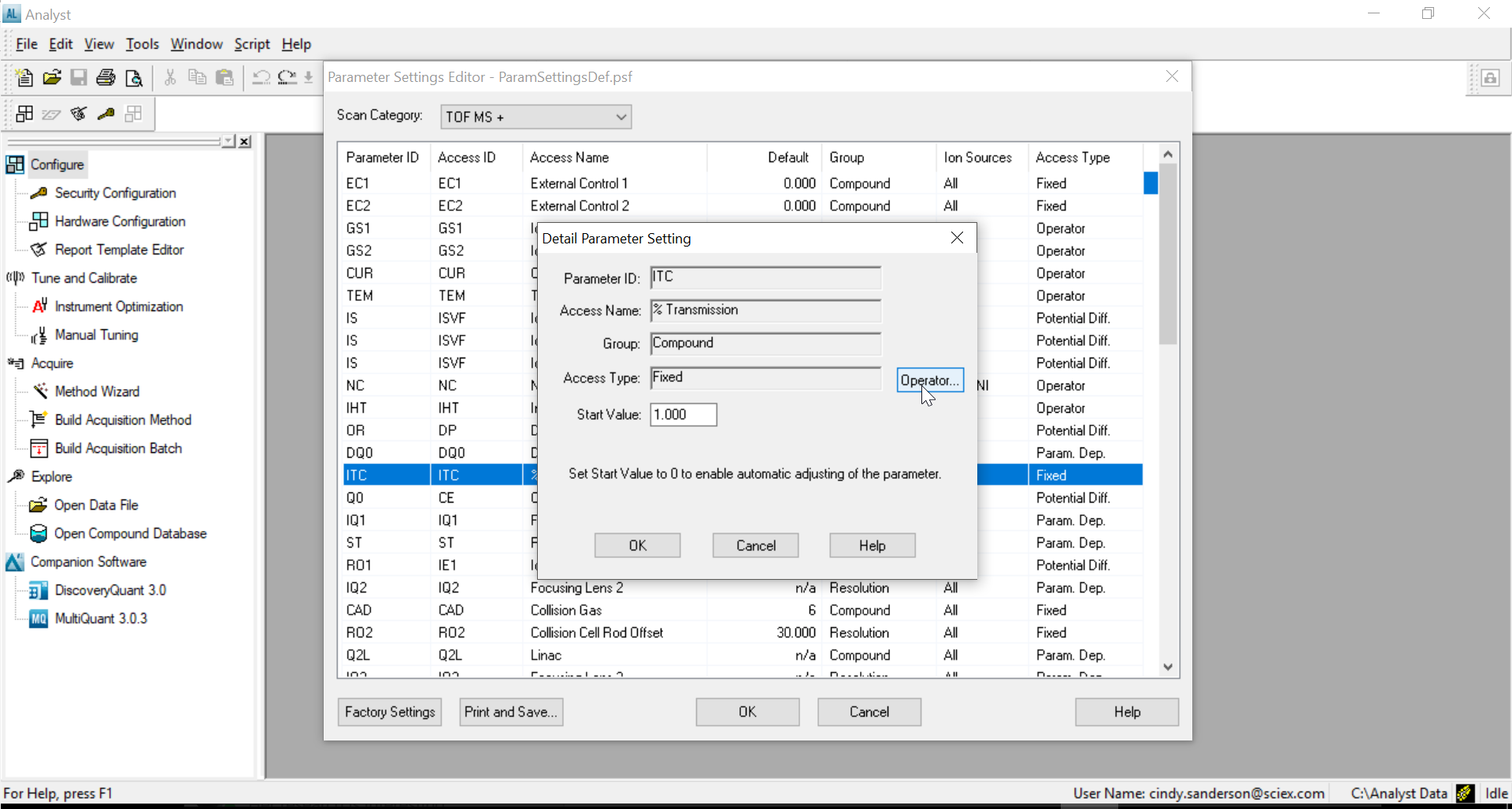Screen dimensions: 1512x809
Task: Open Build Acquisition Method
Action: coord(123,420)
